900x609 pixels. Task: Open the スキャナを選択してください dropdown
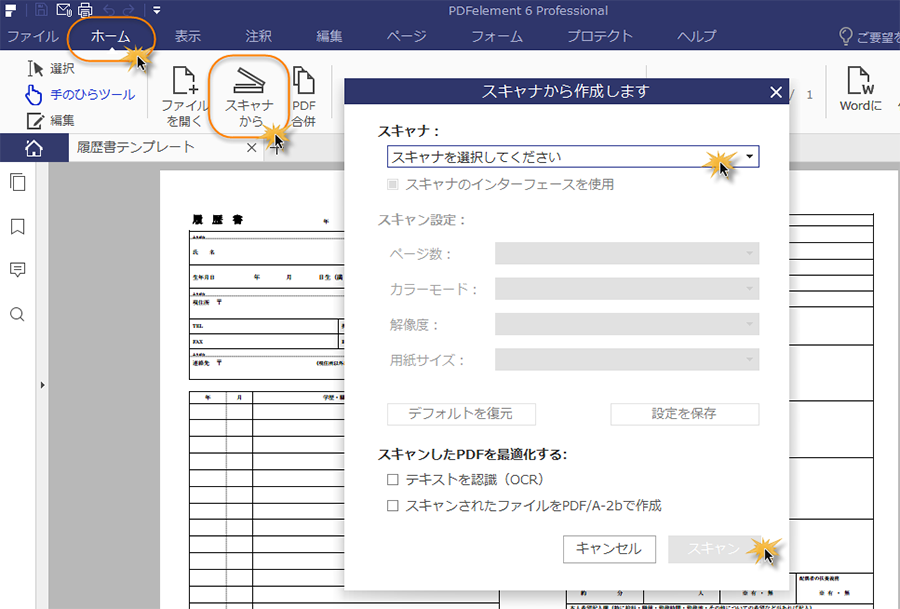(x=573, y=157)
